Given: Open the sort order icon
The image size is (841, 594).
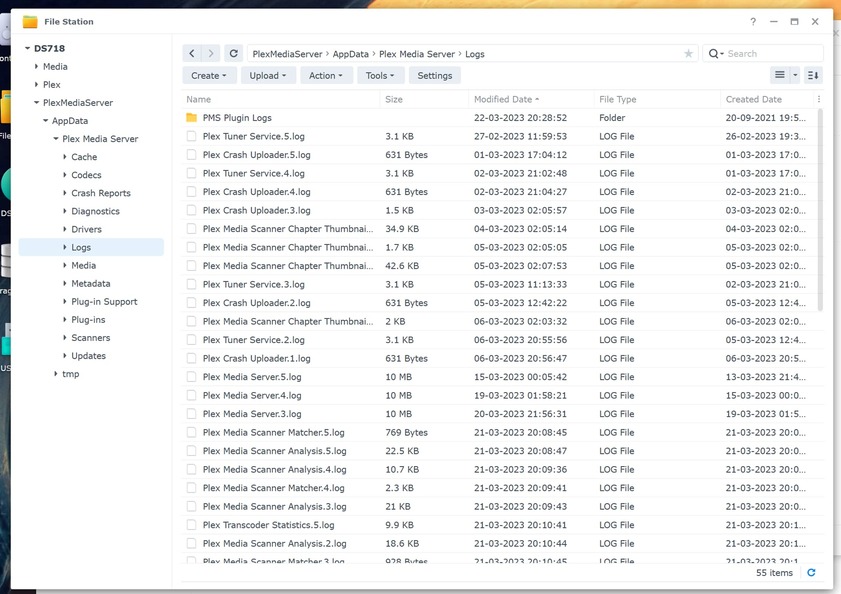Looking at the screenshot, I should [x=813, y=75].
